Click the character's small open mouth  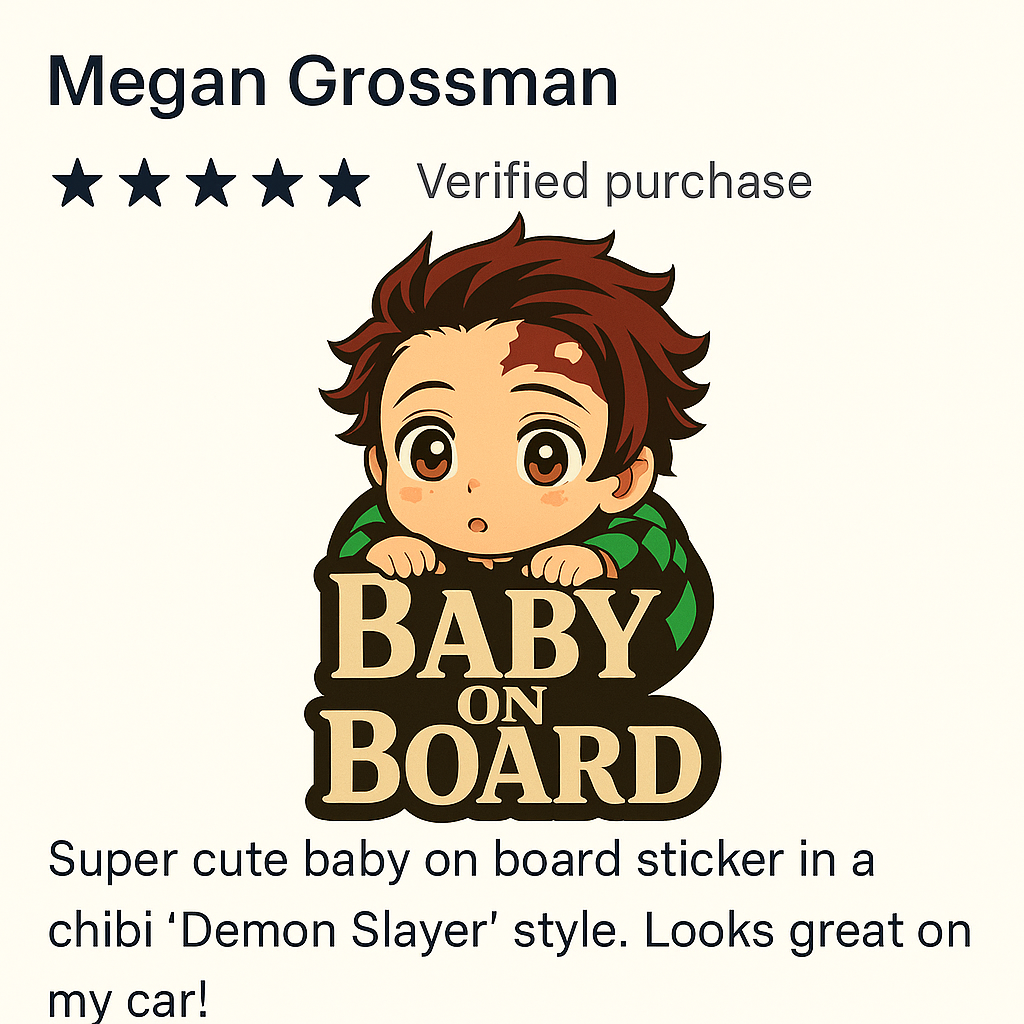(x=477, y=525)
